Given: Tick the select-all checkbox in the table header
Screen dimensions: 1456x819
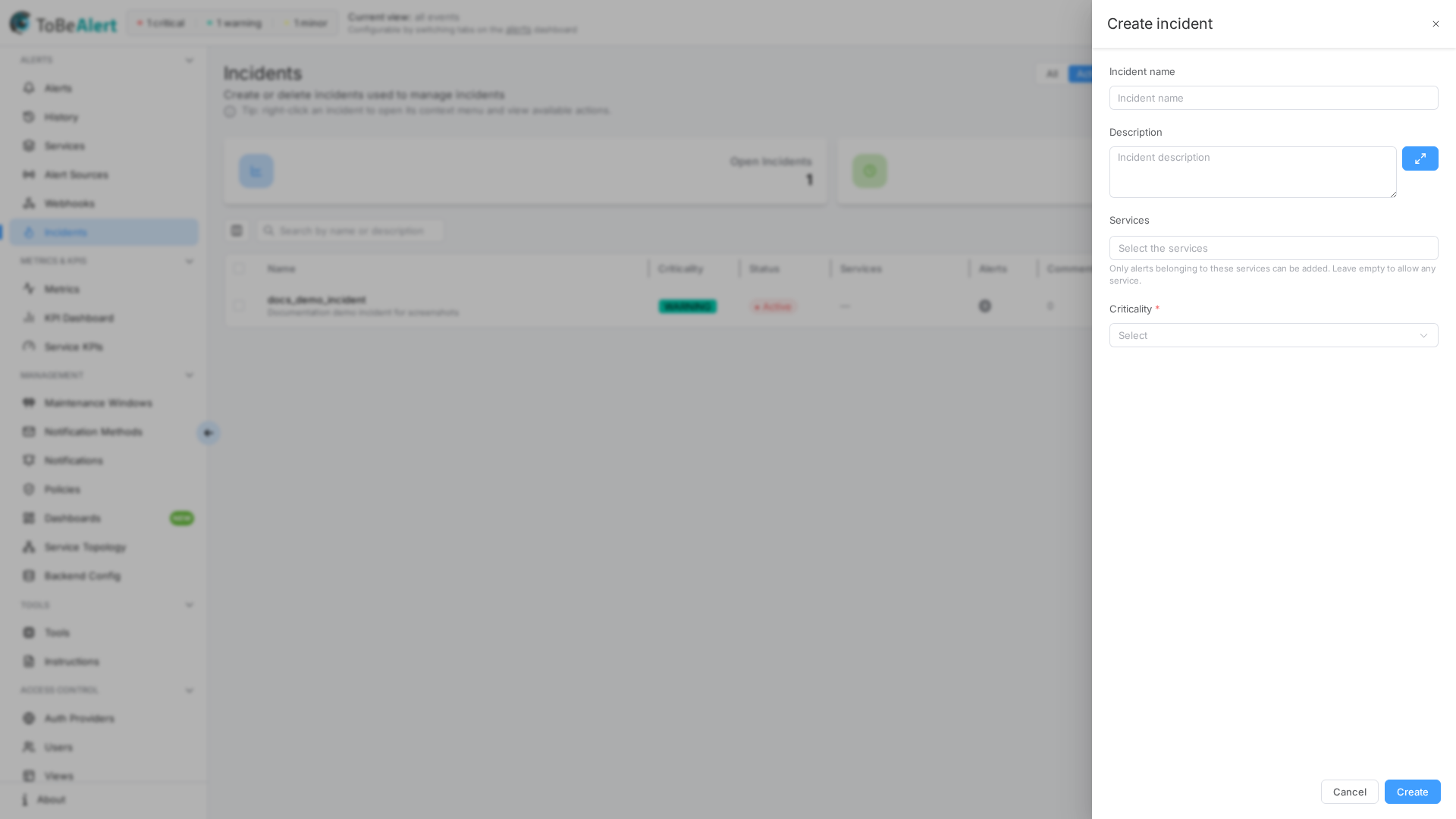Looking at the screenshot, I should [x=239, y=268].
